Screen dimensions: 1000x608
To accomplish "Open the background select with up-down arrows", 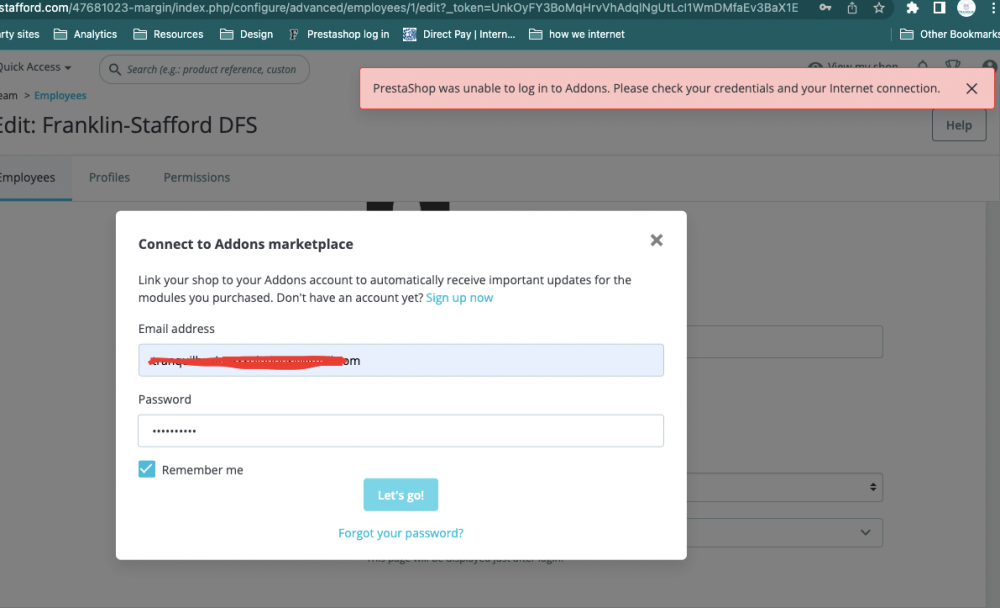I will click(x=785, y=487).
